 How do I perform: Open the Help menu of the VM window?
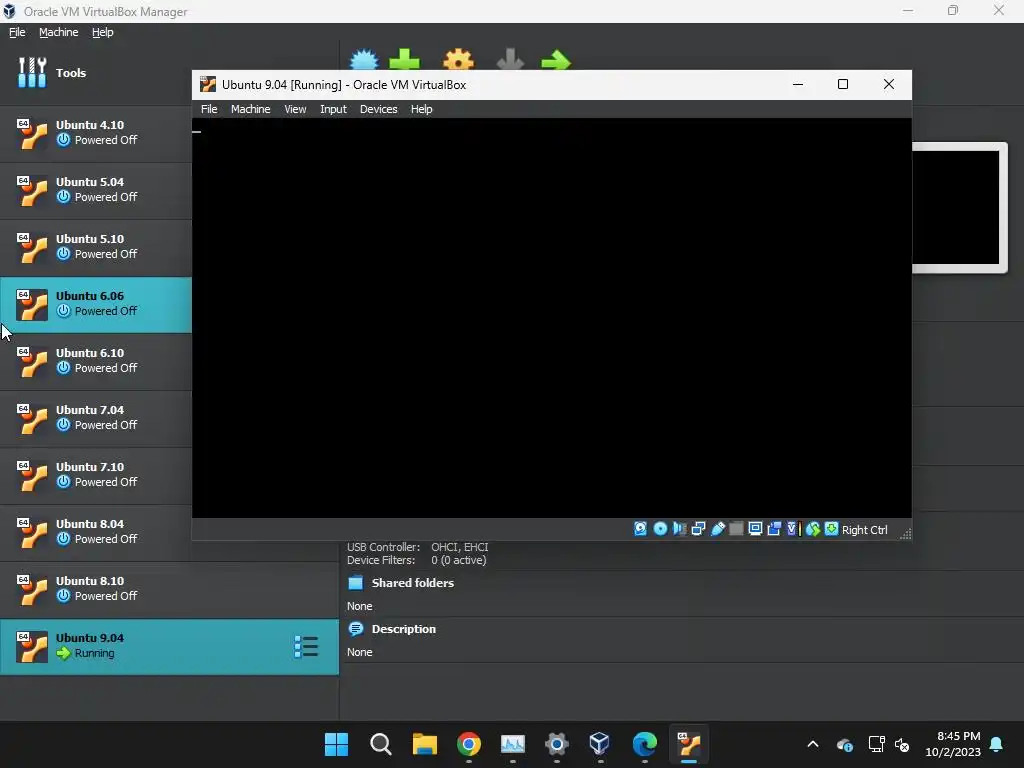(x=421, y=109)
